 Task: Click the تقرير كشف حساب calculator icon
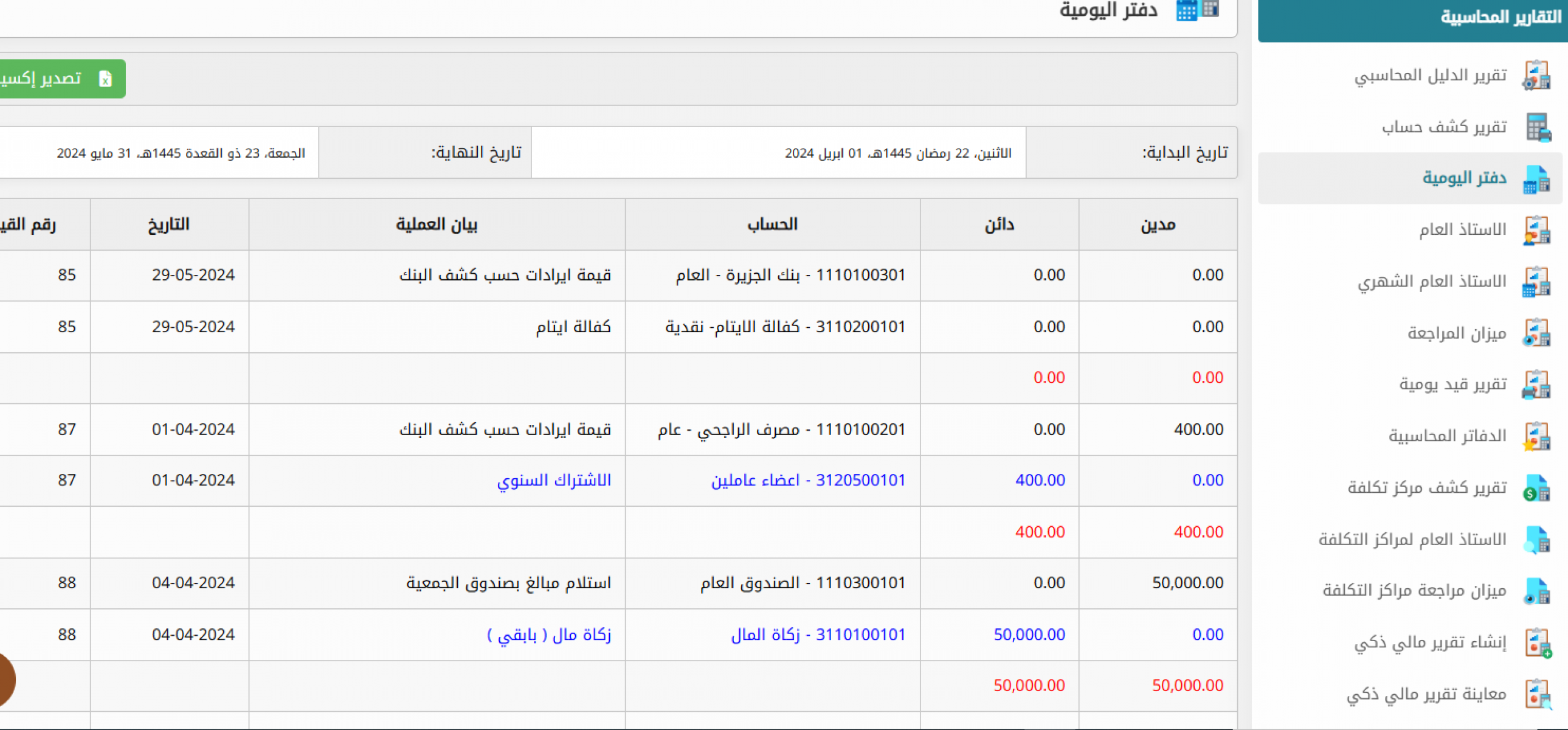coord(1537,127)
